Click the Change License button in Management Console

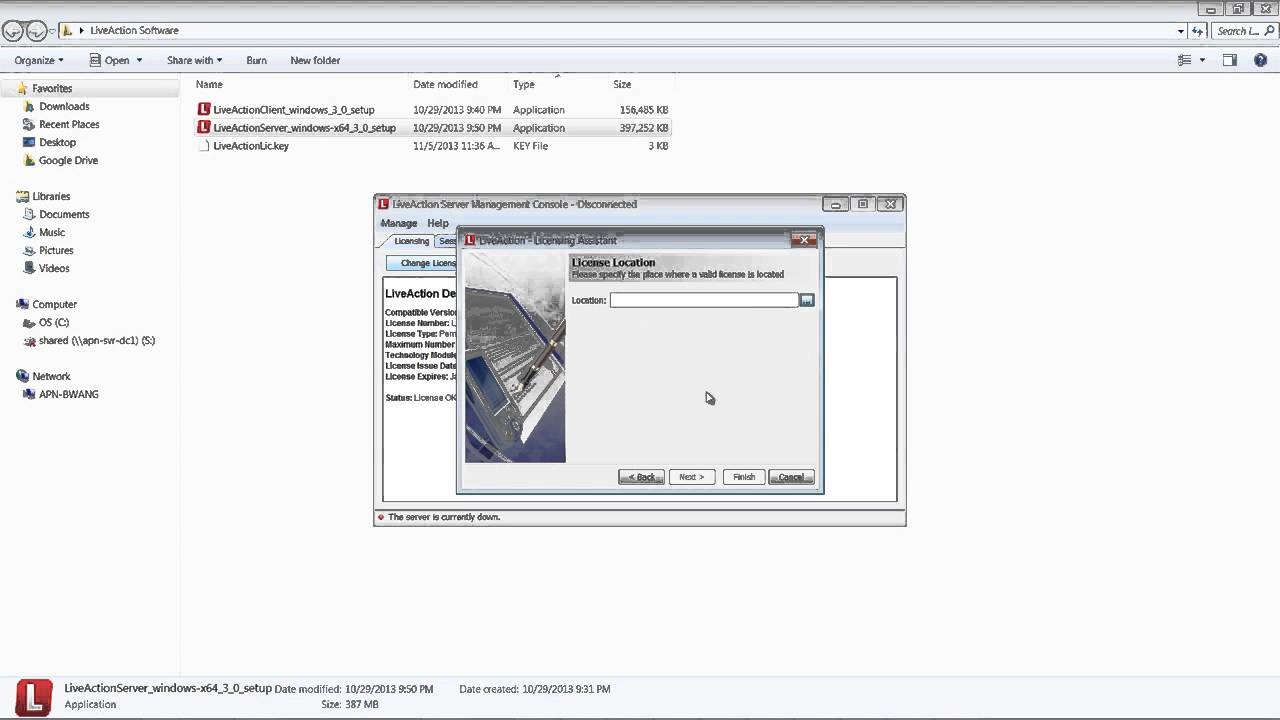point(423,263)
